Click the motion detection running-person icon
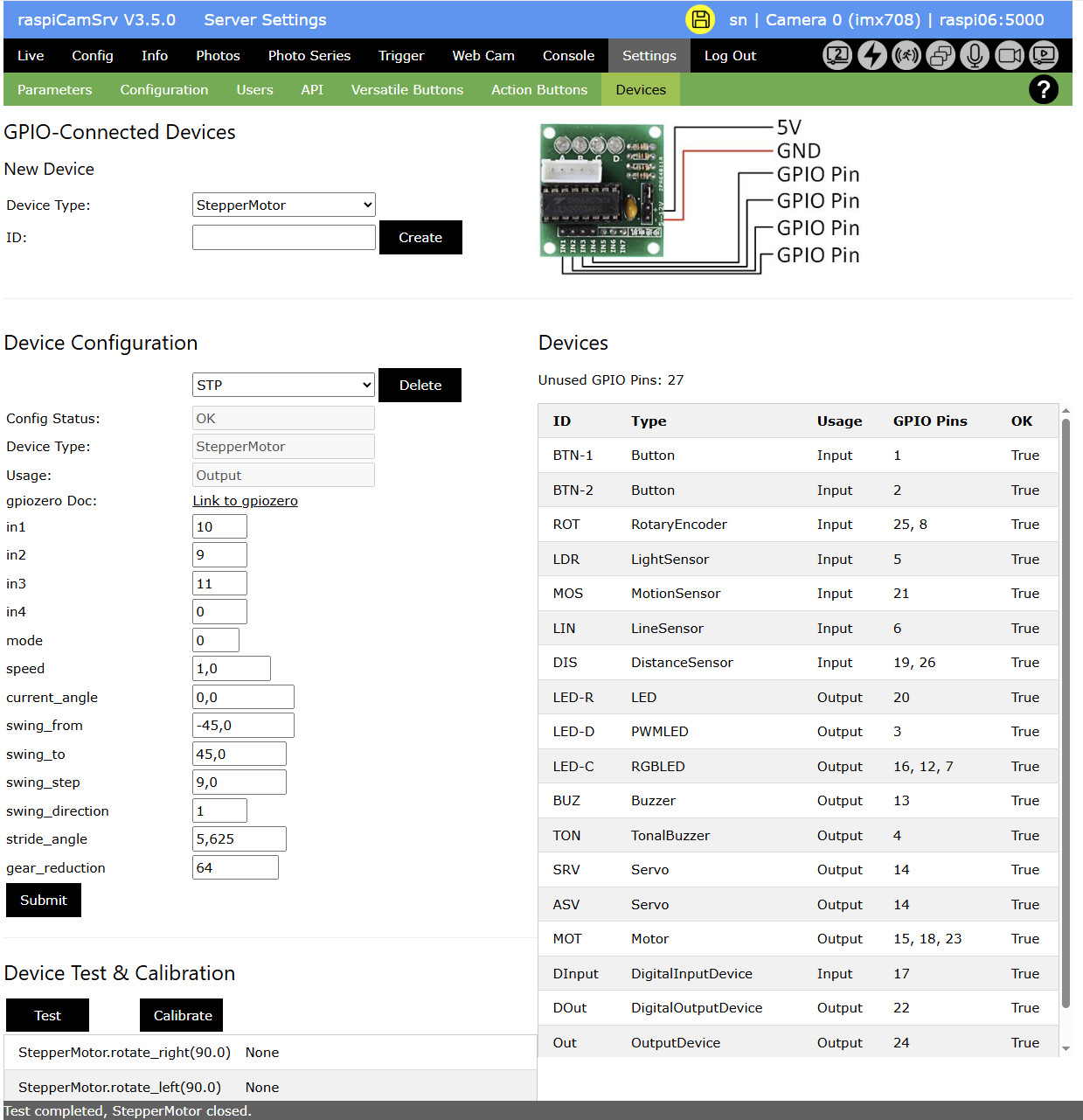The width and height of the screenshot is (1083, 1120). pos(906,56)
